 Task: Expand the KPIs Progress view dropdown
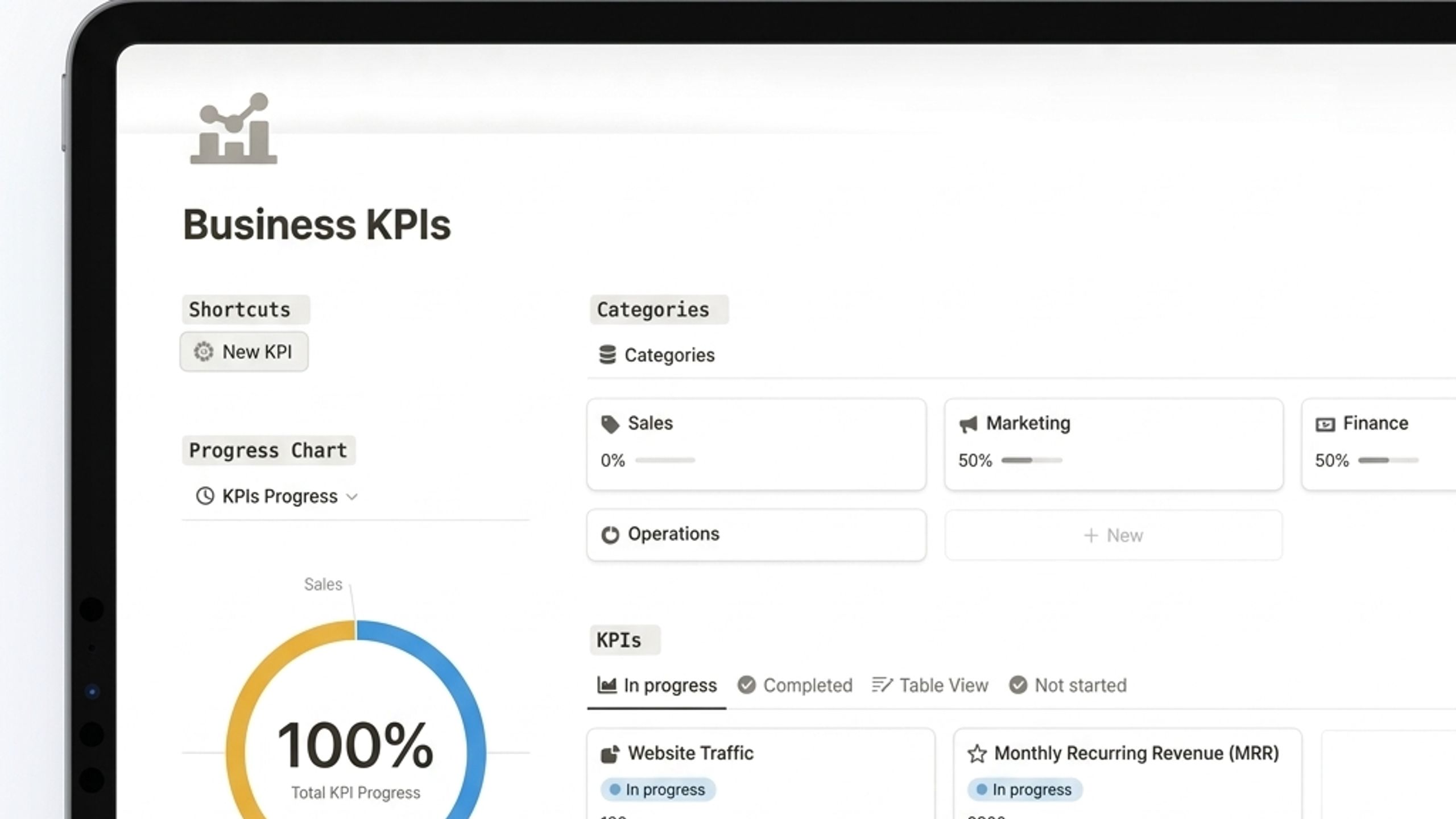coord(352,497)
